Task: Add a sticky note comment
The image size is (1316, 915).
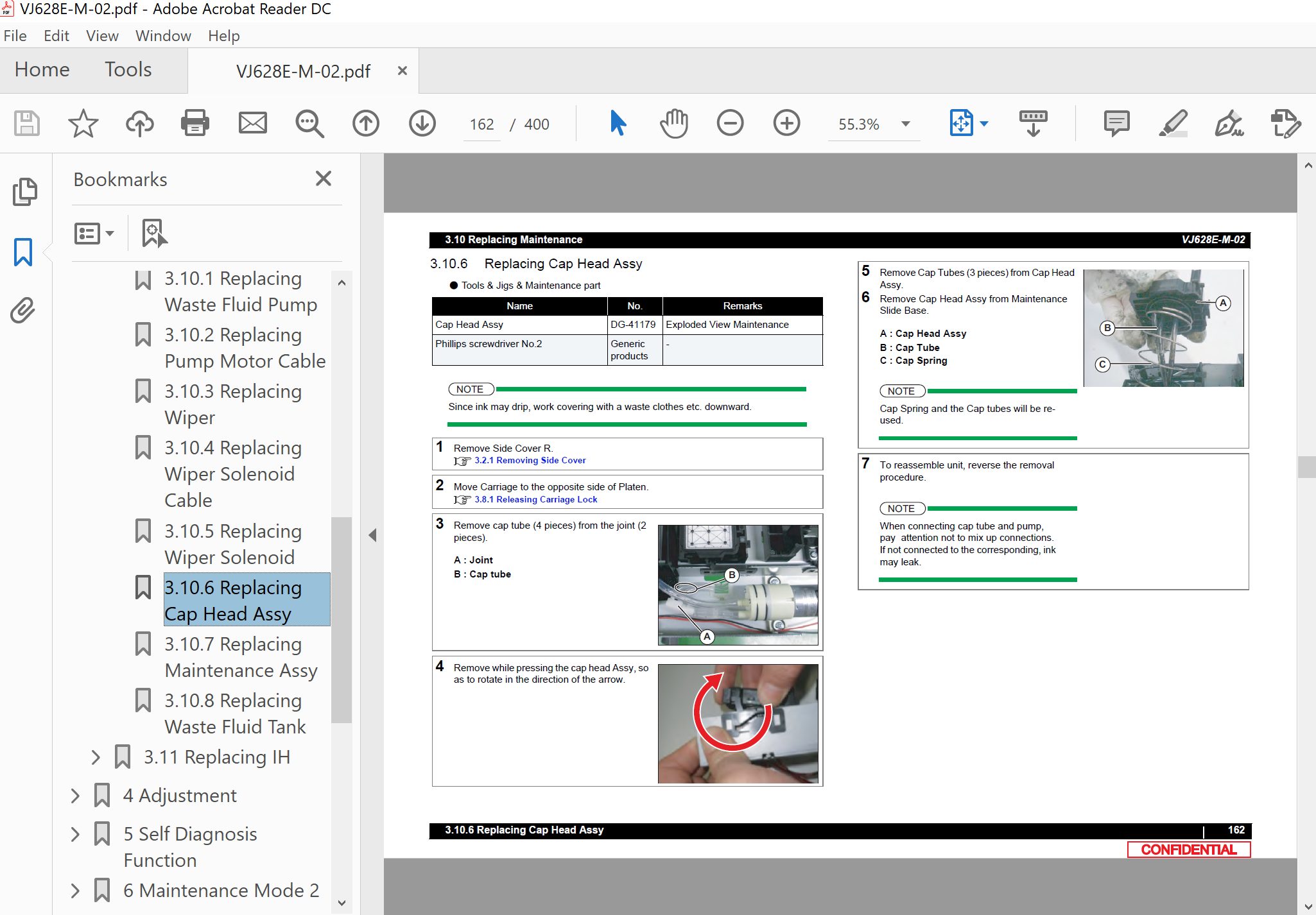Action: click(x=1117, y=123)
